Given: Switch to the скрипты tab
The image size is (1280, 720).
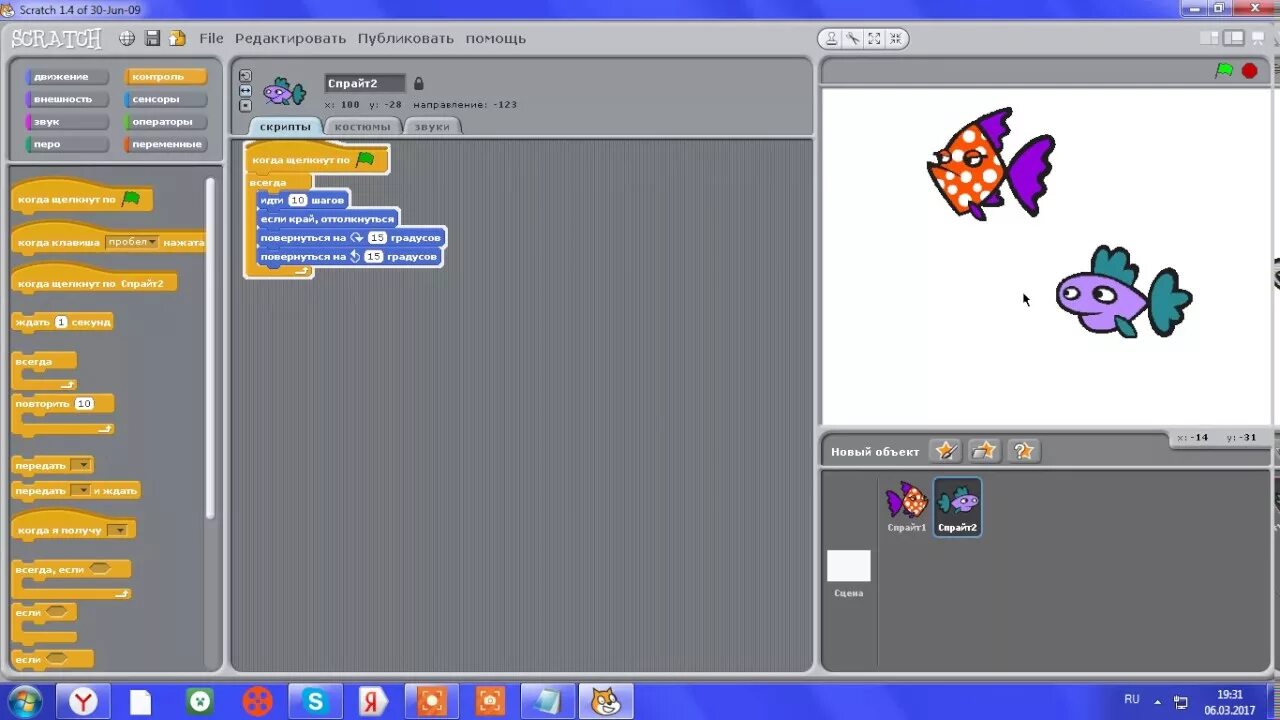Looking at the screenshot, I should click(285, 126).
